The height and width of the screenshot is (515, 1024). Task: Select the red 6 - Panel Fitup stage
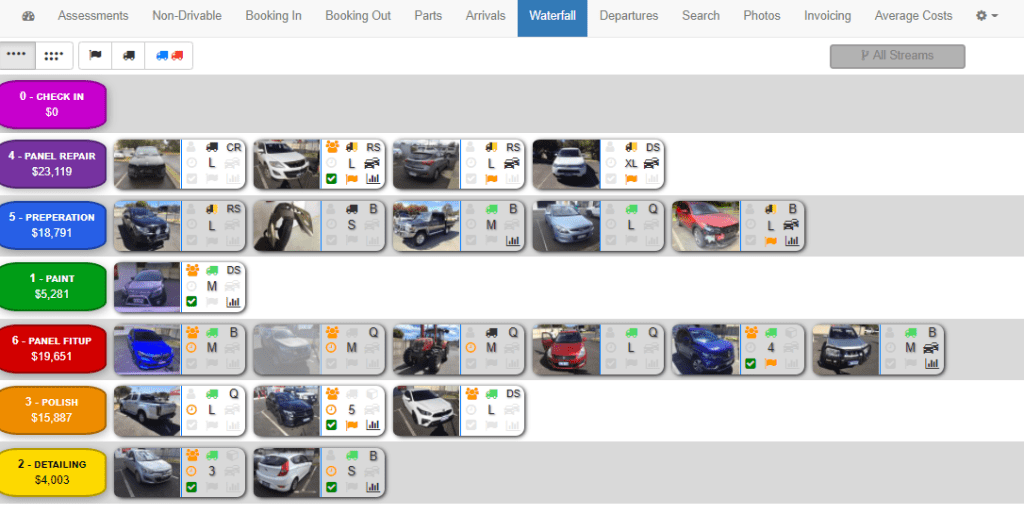coord(52,349)
